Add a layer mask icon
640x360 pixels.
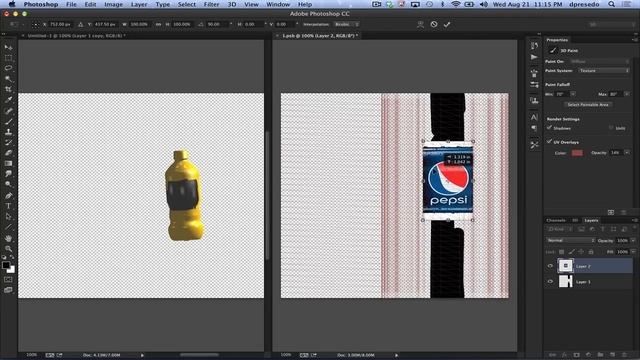click(576, 355)
